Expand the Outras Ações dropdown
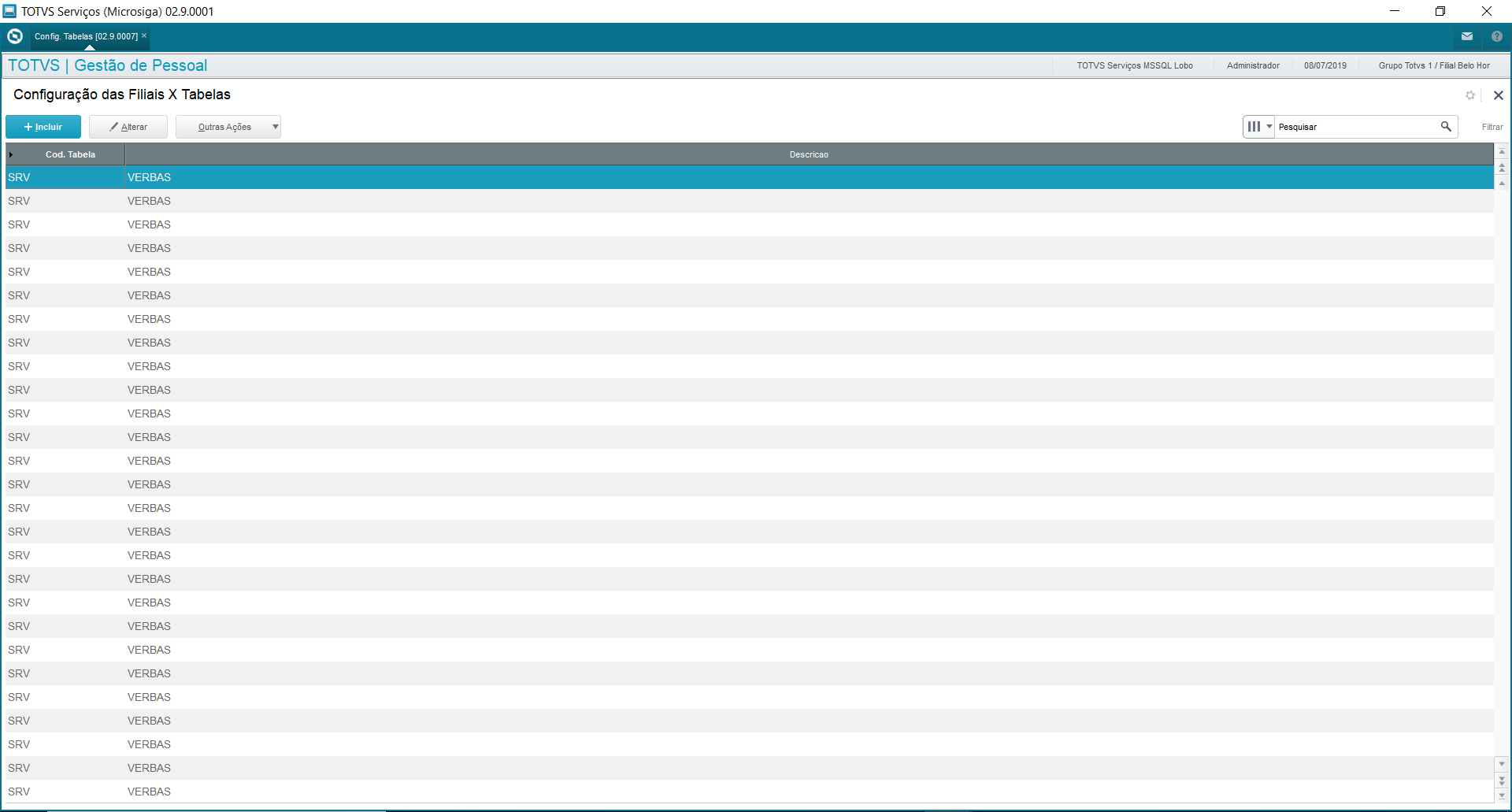 coord(228,127)
